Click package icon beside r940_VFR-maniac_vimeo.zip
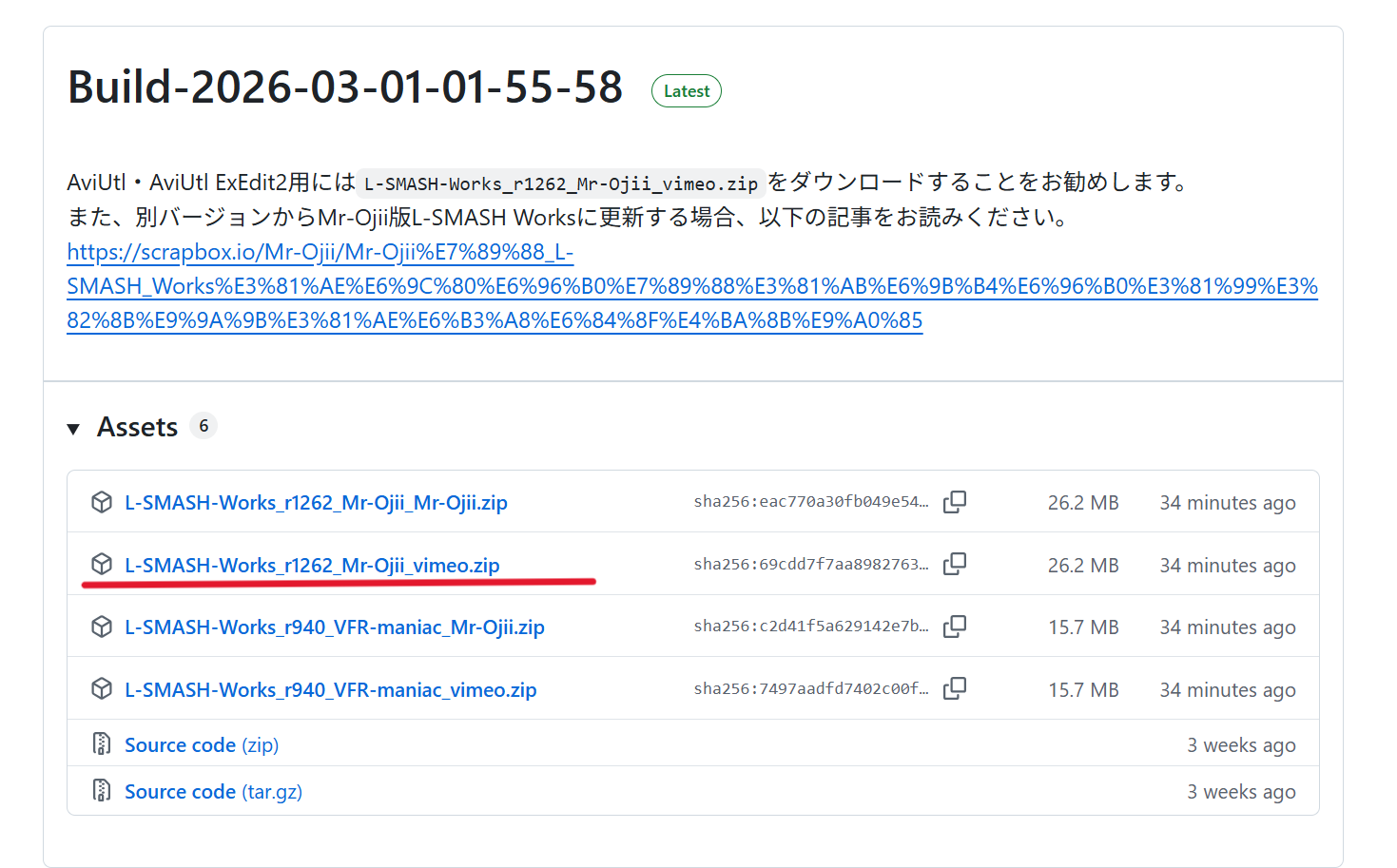The image size is (1397, 868). pos(102,689)
